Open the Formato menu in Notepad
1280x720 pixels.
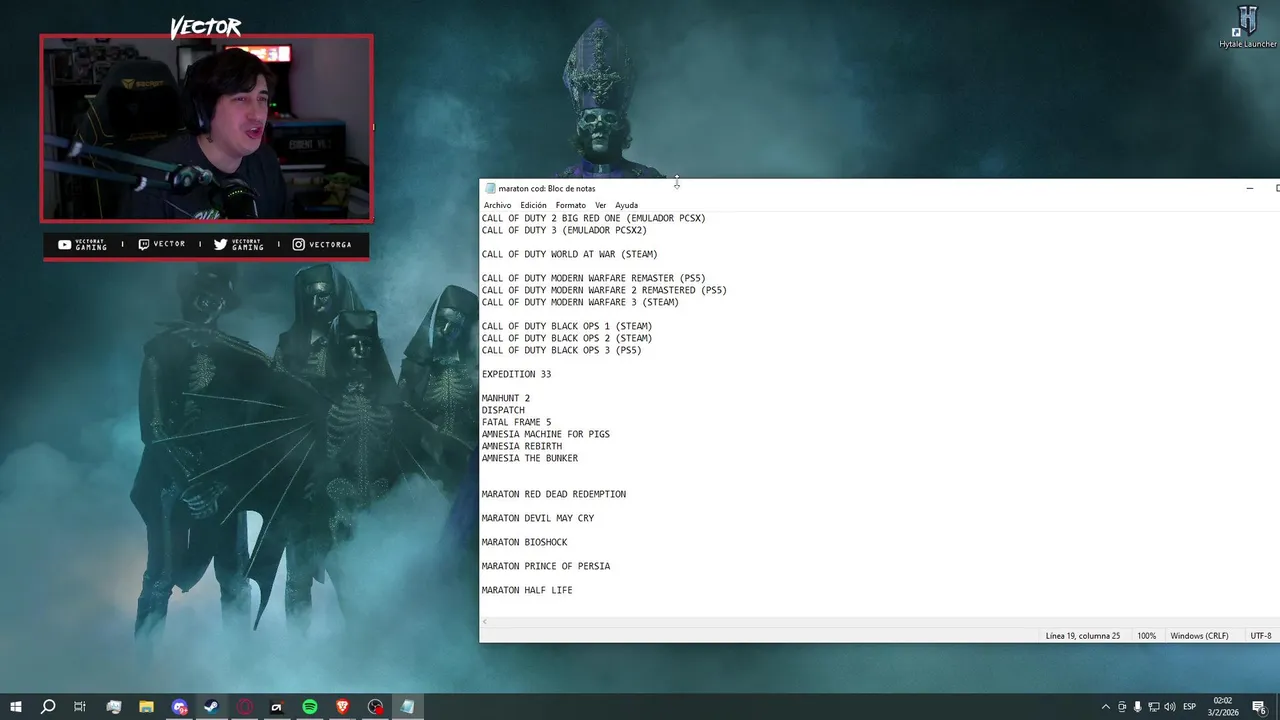[x=571, y=205]
